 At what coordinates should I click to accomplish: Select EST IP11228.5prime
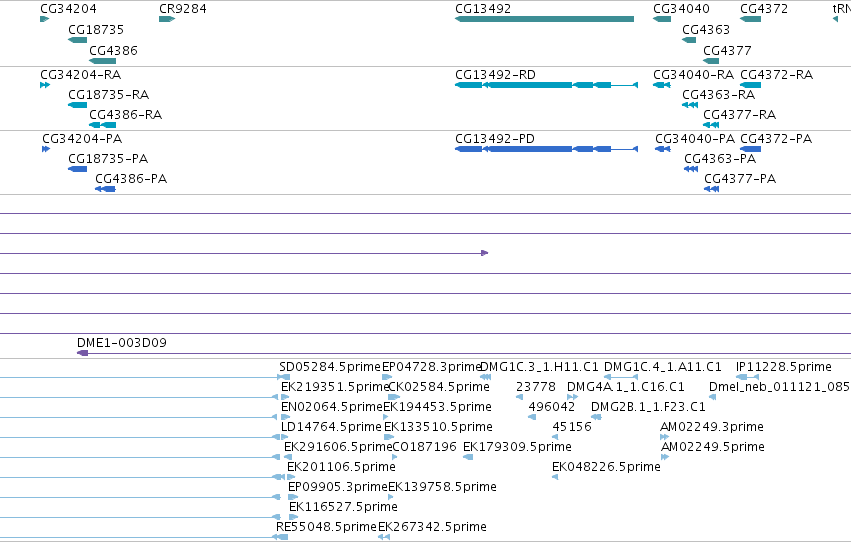pos(784,367)
